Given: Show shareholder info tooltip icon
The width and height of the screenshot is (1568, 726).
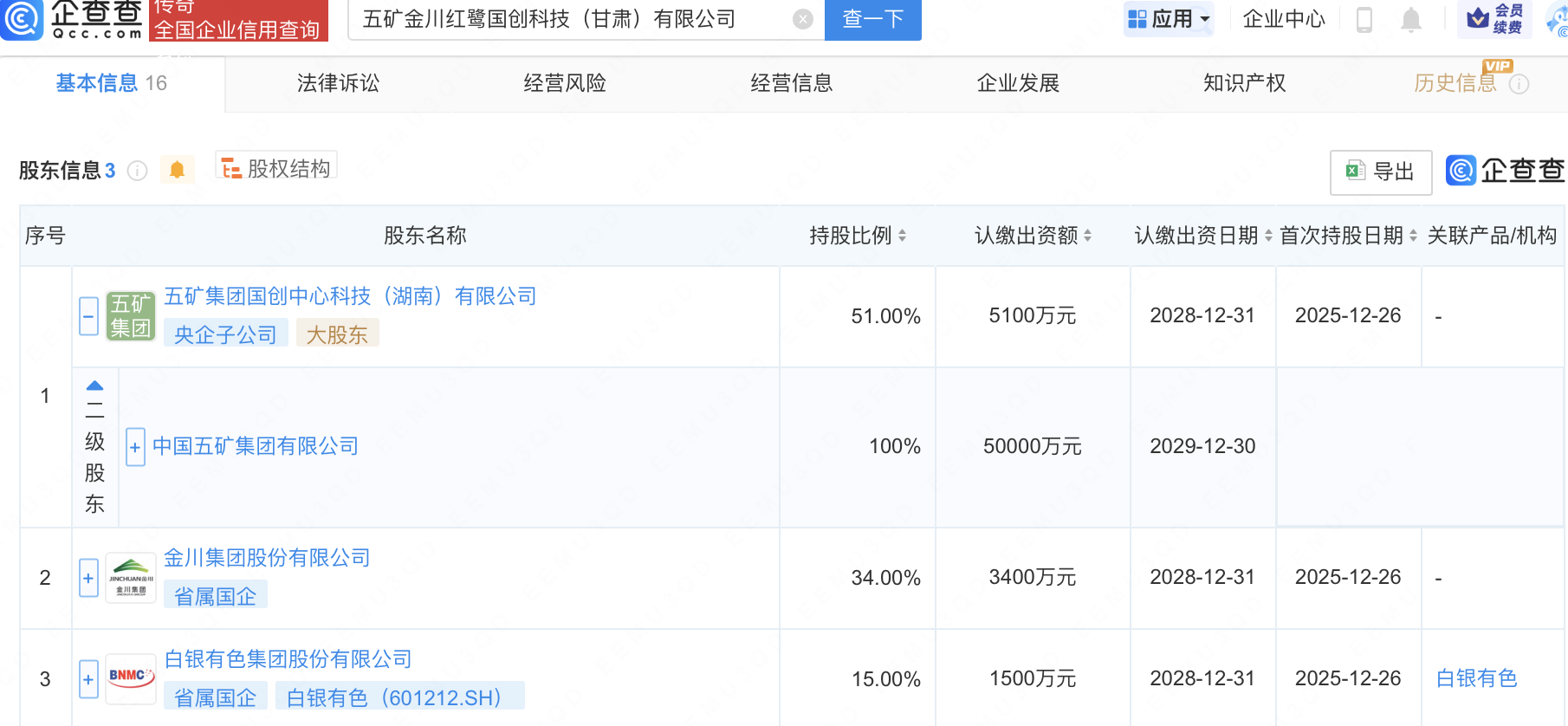Looking at the screenshot, I should click(137, 171).
